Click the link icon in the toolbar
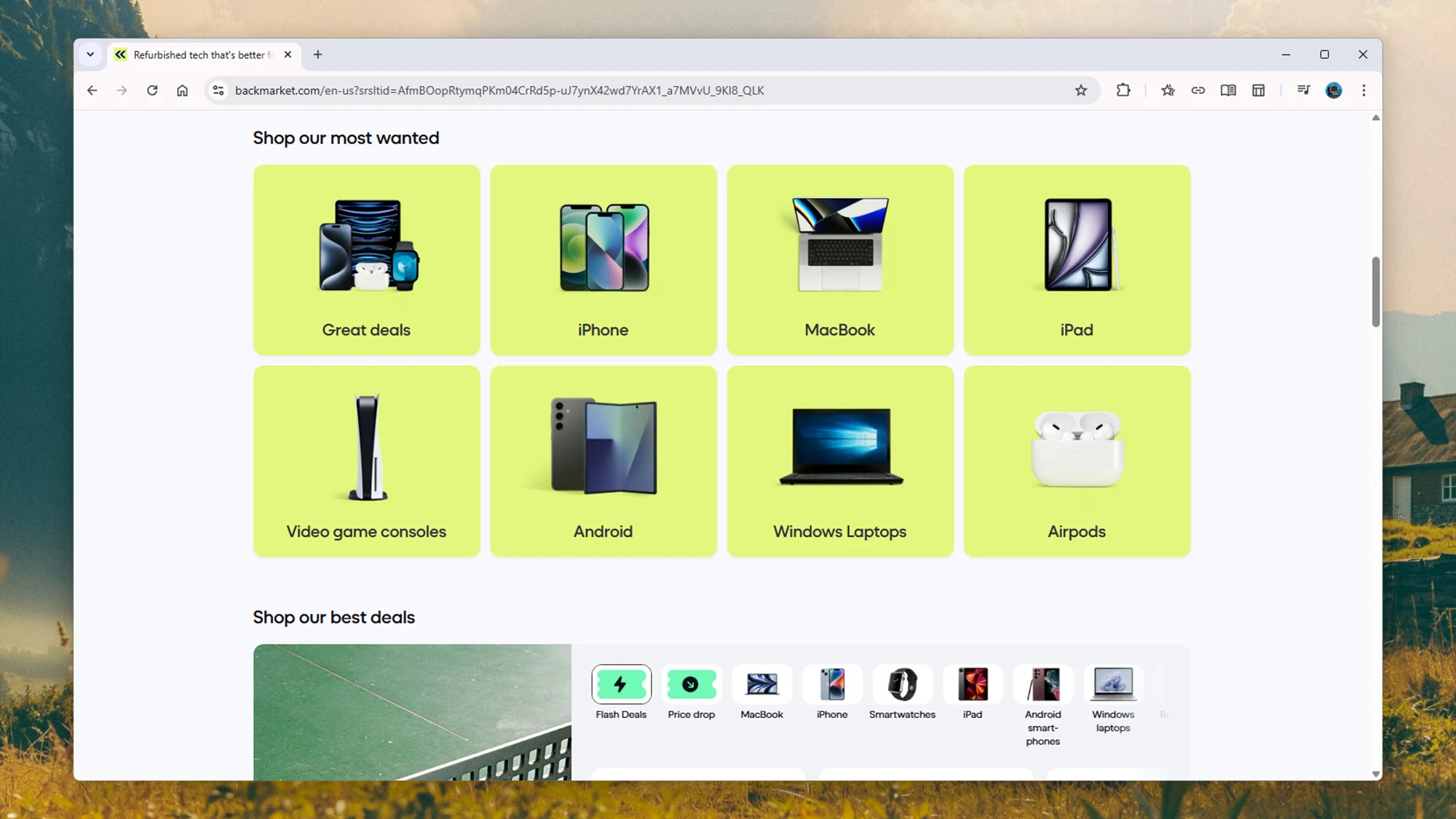The height and width of the screenshot is (819, 1456). [x=1198, y=90]
